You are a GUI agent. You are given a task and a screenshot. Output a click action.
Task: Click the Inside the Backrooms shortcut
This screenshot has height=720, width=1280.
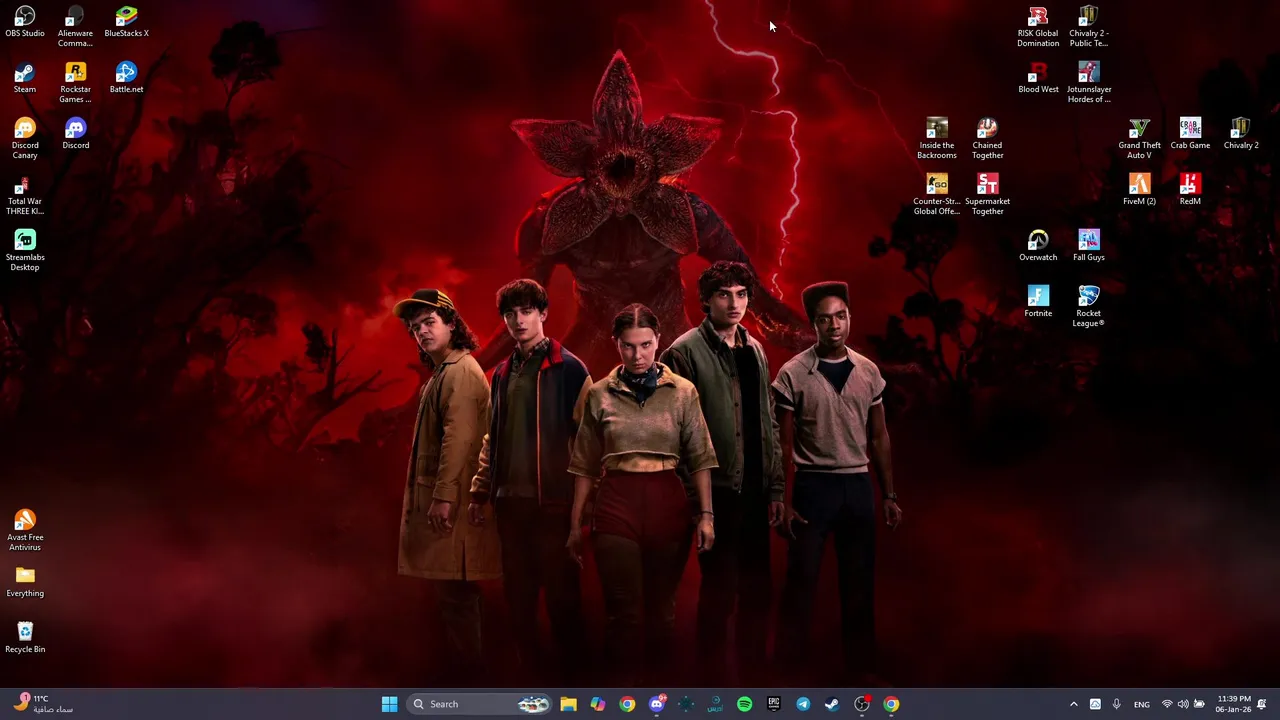pos(937,139)
